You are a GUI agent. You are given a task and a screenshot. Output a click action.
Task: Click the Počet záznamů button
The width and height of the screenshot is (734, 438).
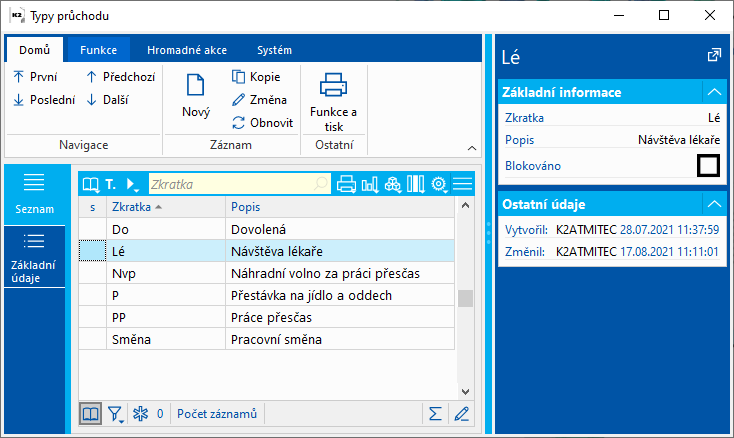point(217,413)
